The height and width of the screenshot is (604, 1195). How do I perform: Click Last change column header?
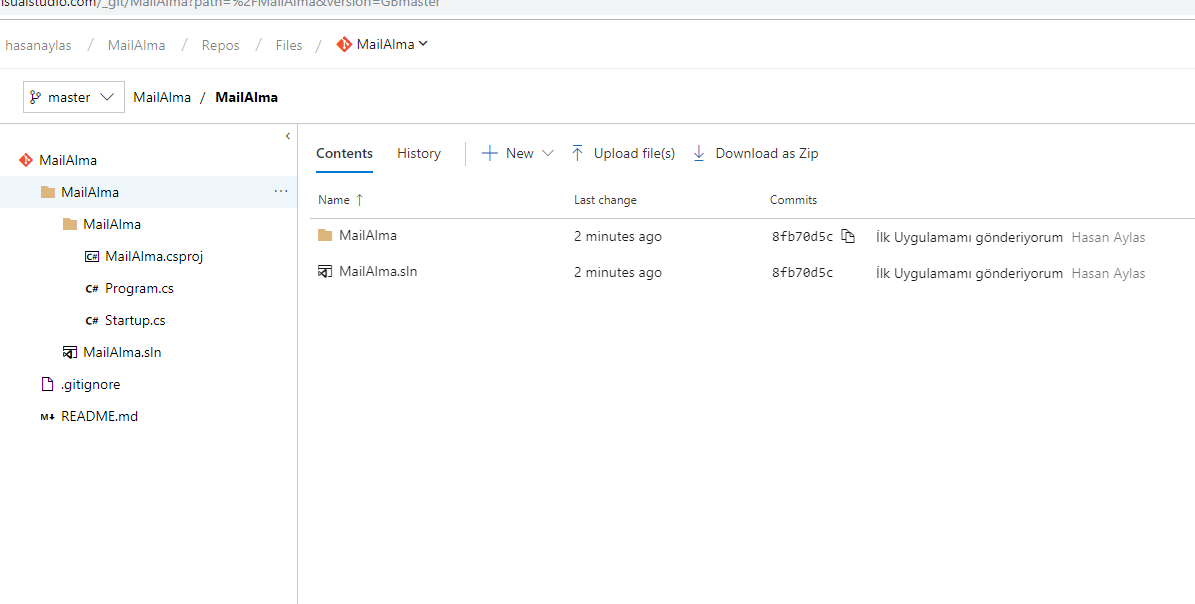(x=605, y=200)
